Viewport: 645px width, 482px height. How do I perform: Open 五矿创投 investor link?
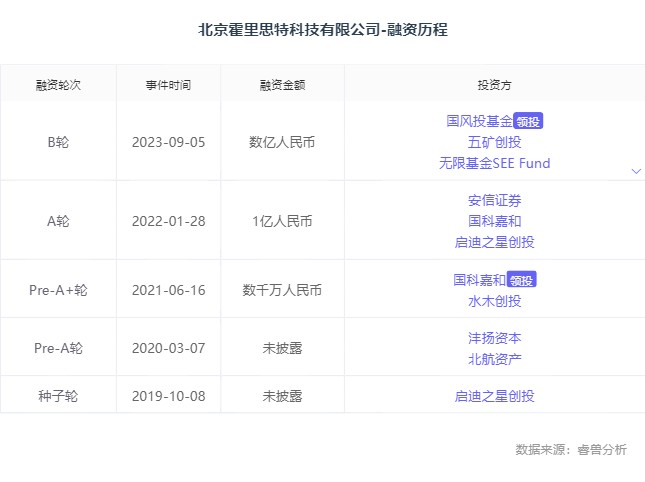[494, 142]
